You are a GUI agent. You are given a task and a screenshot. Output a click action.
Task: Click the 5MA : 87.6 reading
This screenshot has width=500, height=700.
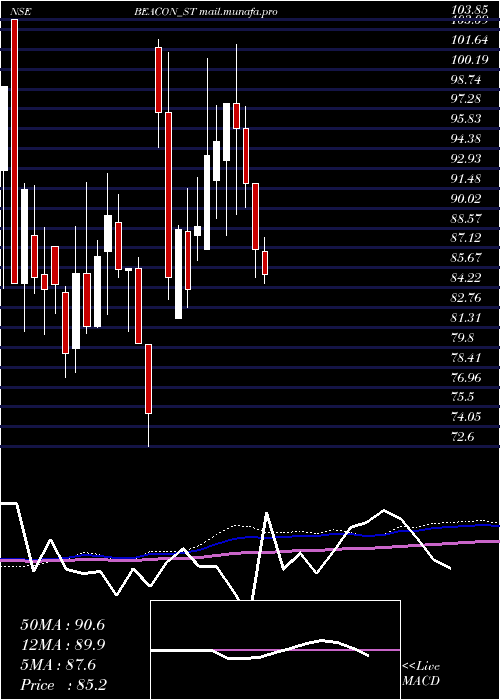(x=58, y=665)
